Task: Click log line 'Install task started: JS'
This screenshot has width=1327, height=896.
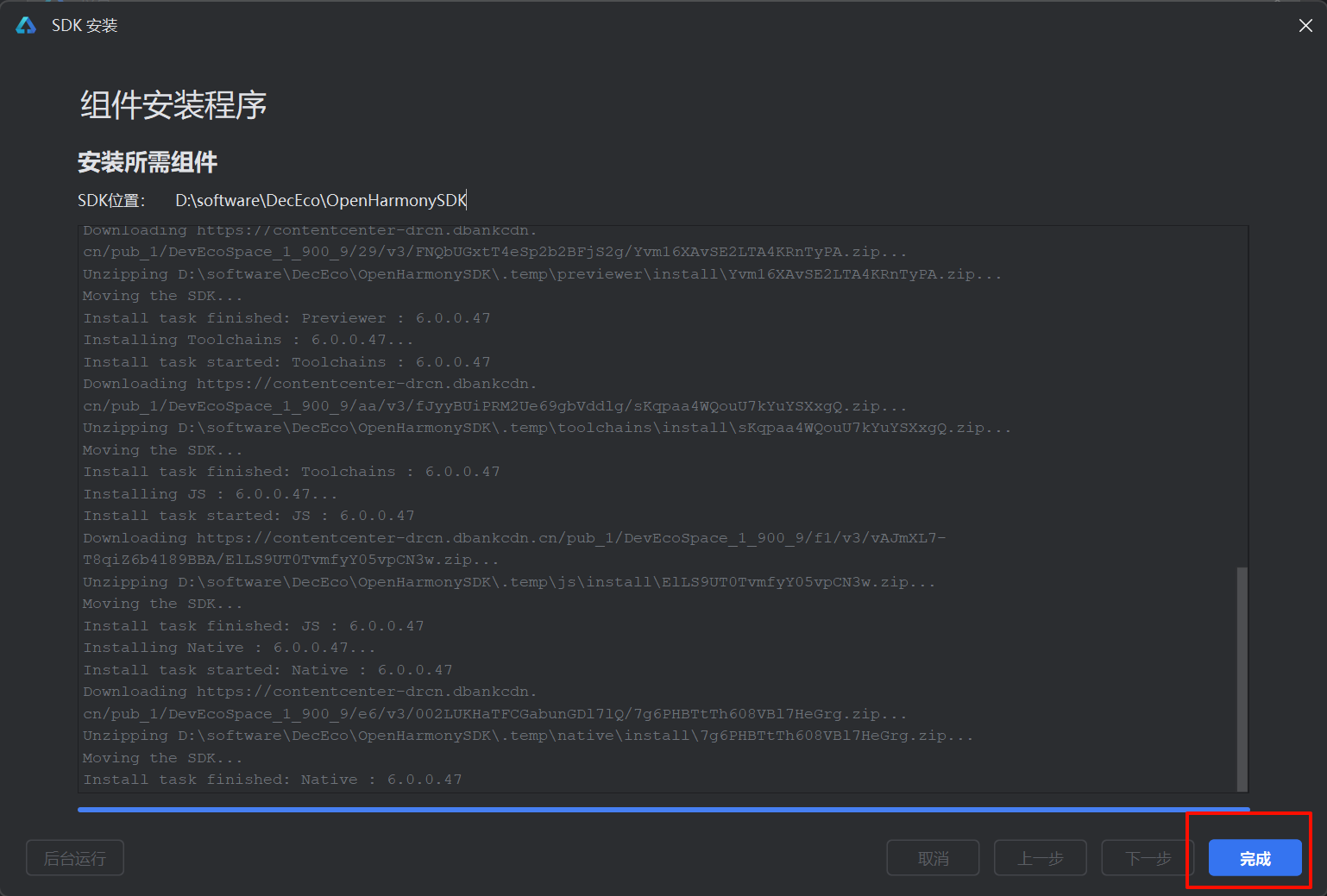Action: click(x=248, y=516)
